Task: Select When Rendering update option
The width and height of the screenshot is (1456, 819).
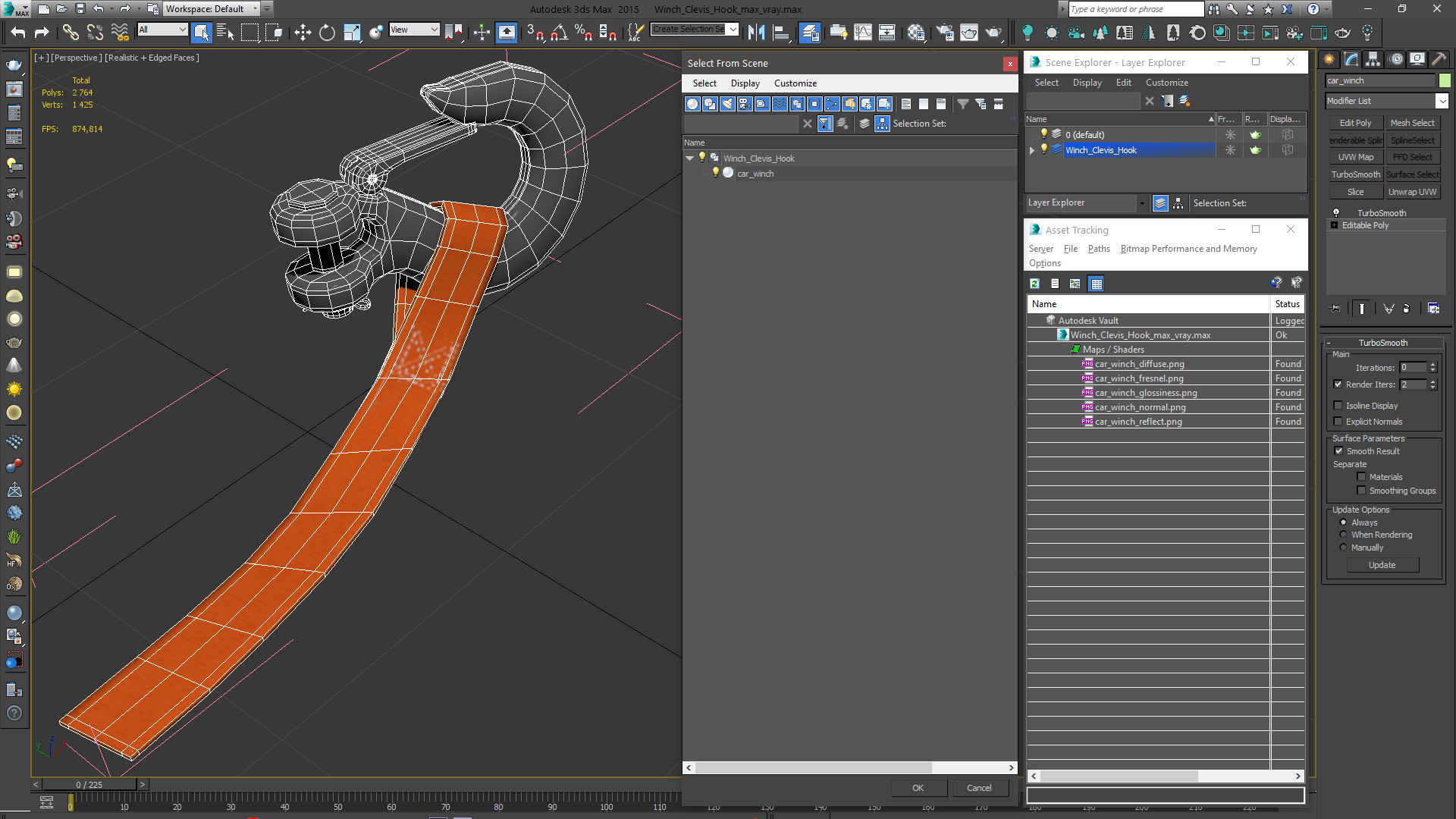Action: tap(1343, 535)
